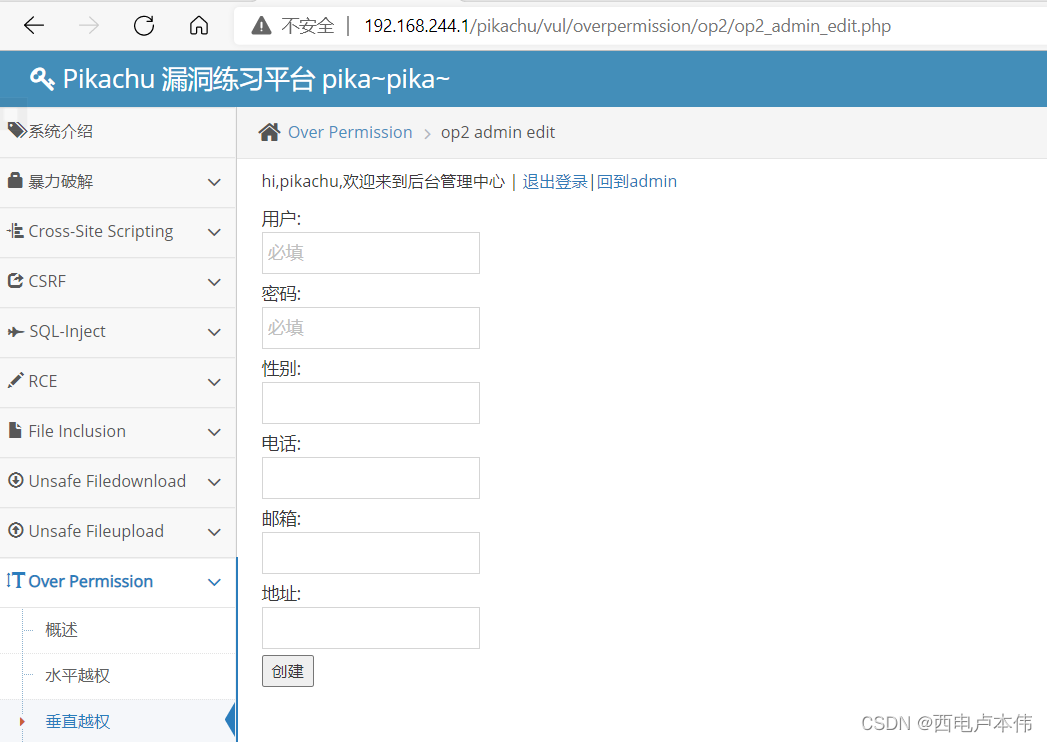Open the 系统介绍 menu item
This screenshot has width=1047, height=742.
point(118,132)
